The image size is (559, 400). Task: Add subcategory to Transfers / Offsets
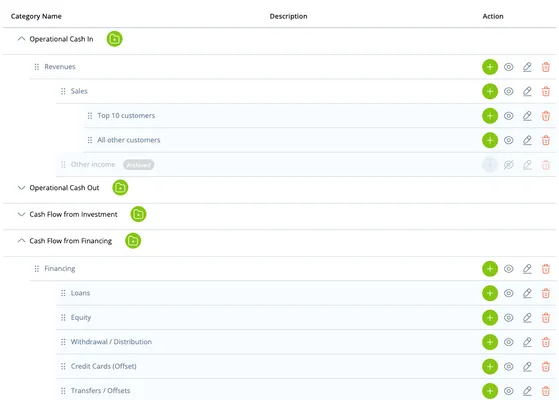490,391
